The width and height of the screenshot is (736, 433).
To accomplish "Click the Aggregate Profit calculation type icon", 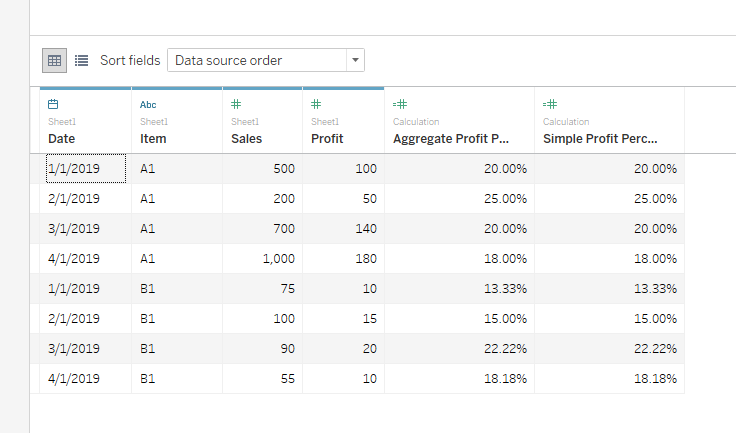I will [x=399, y=104].
